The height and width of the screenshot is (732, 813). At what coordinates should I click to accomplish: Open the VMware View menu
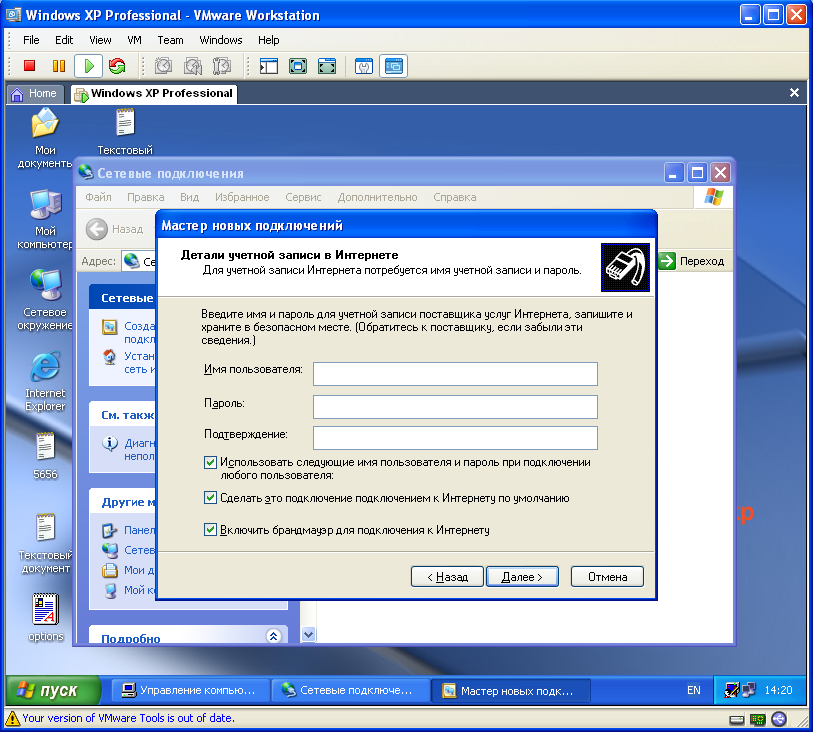coord(100,40)
